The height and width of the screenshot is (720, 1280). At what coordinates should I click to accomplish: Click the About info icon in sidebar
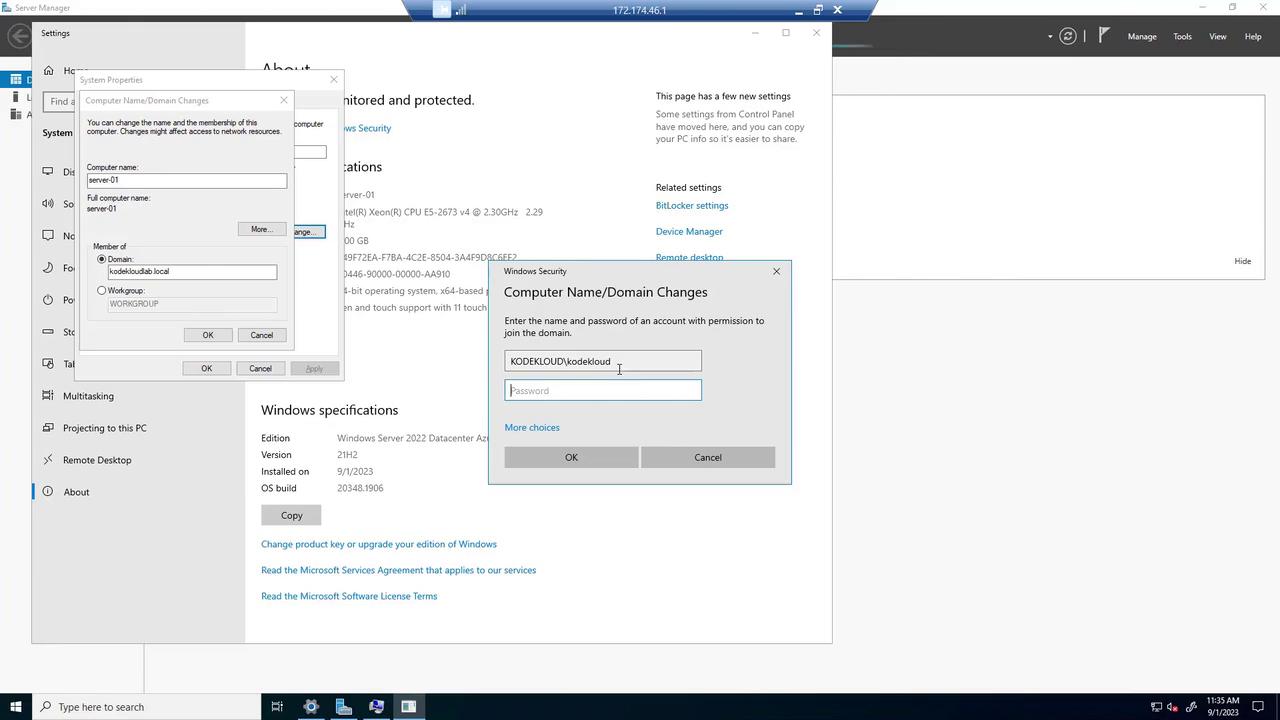click(48, 491)
